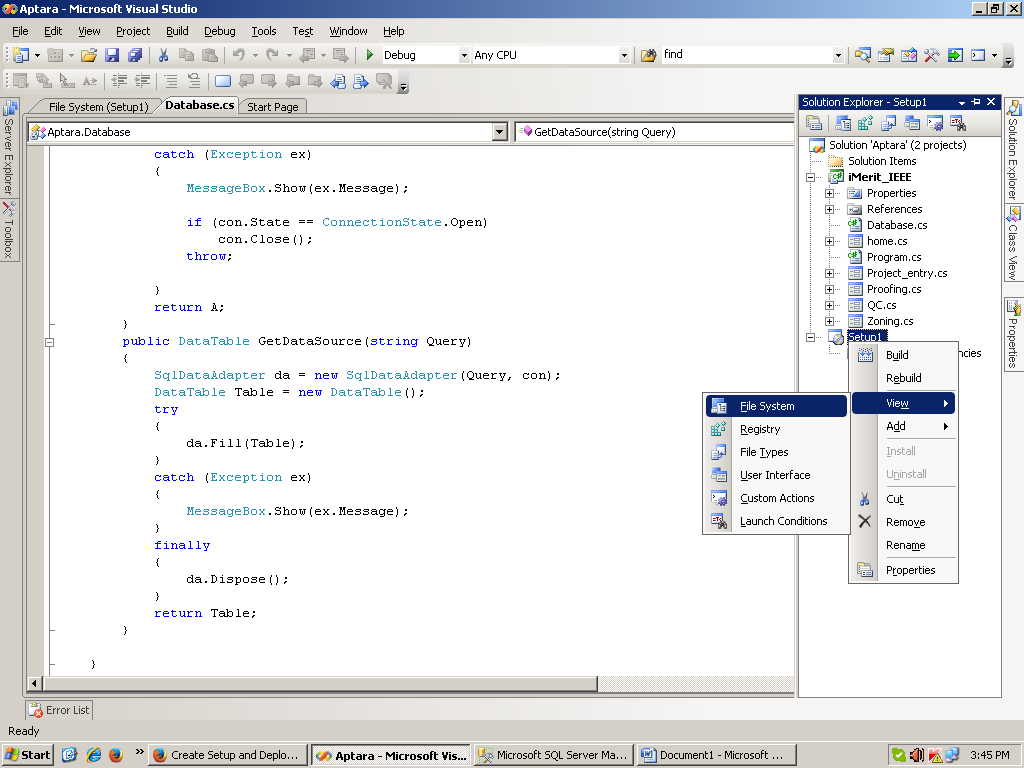Click the Undo arrow icon
The height and width of the screenshot is (768, 1024).
tap(239, 56)
